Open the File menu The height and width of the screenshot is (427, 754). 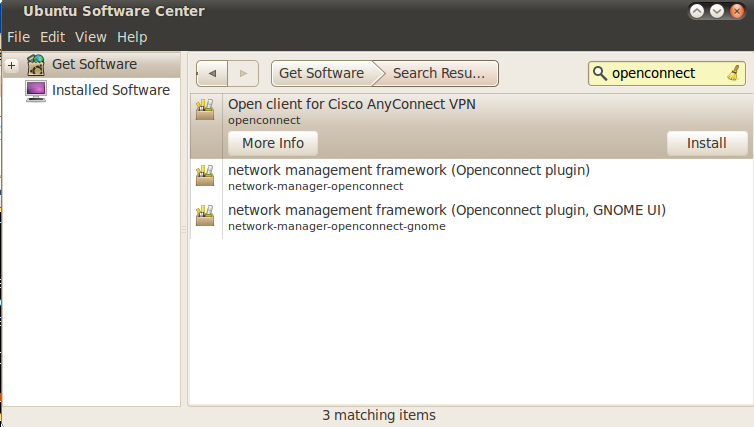[x=18, y=37]
